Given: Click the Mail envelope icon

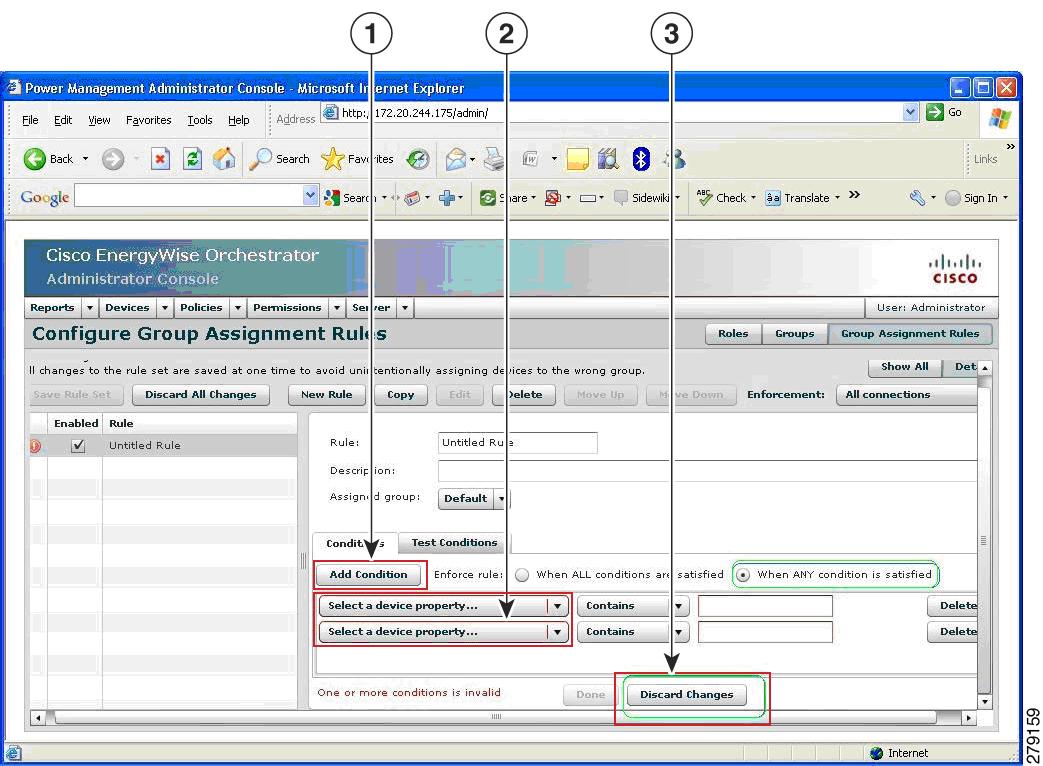Looking at the screenshot, I should (456, 160).
